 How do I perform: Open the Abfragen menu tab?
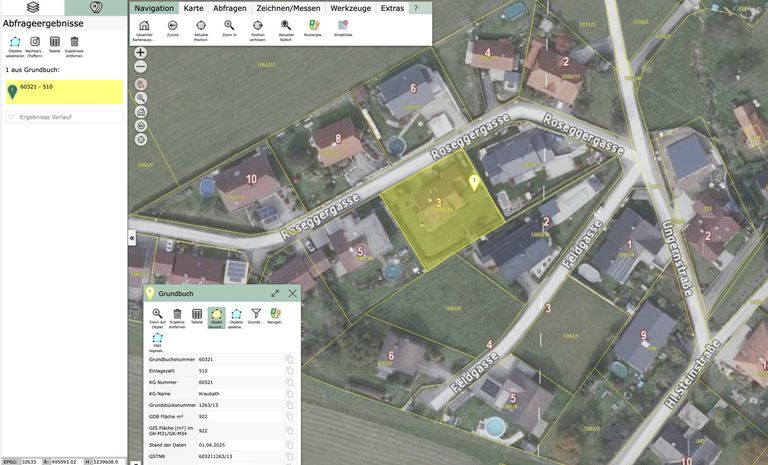pos(230,8)
